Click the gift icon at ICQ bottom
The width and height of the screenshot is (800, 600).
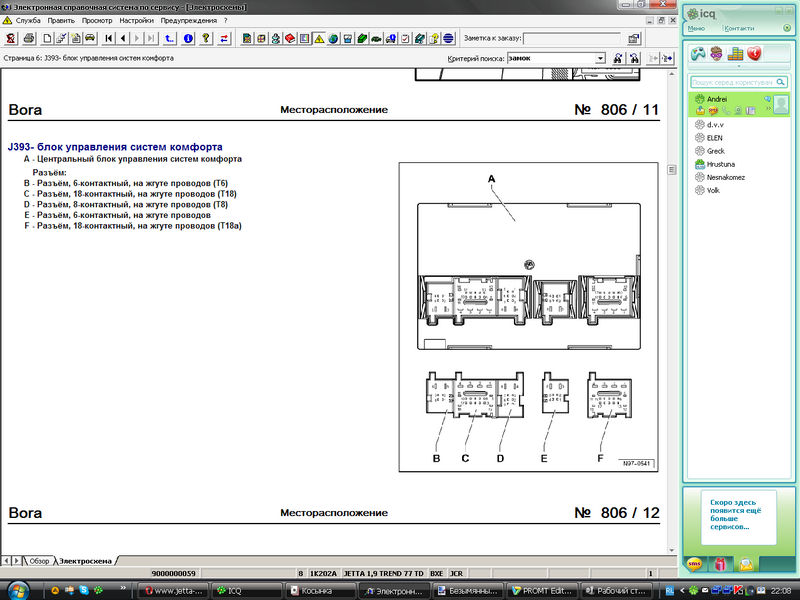(x=720, y=564)
